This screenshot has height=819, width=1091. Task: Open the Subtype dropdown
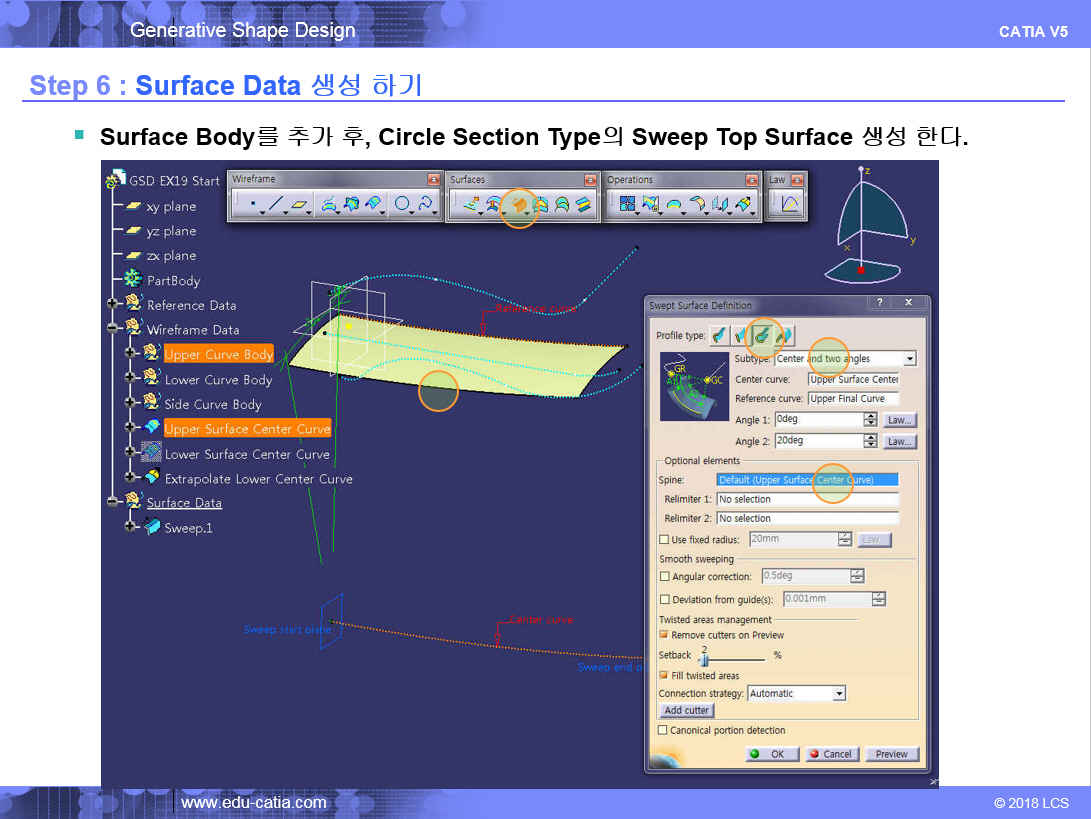pyautogui.click(x=909, y=359)
